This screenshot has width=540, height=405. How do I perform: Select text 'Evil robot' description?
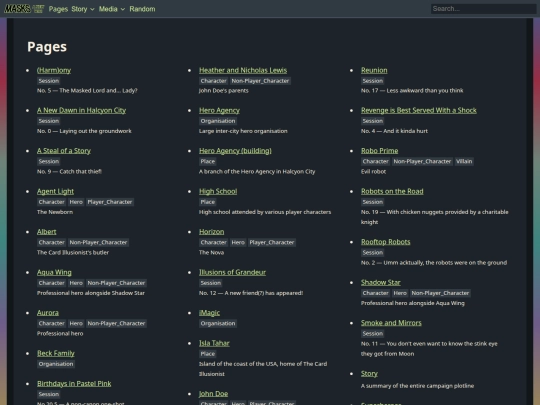tap(373, 172)
